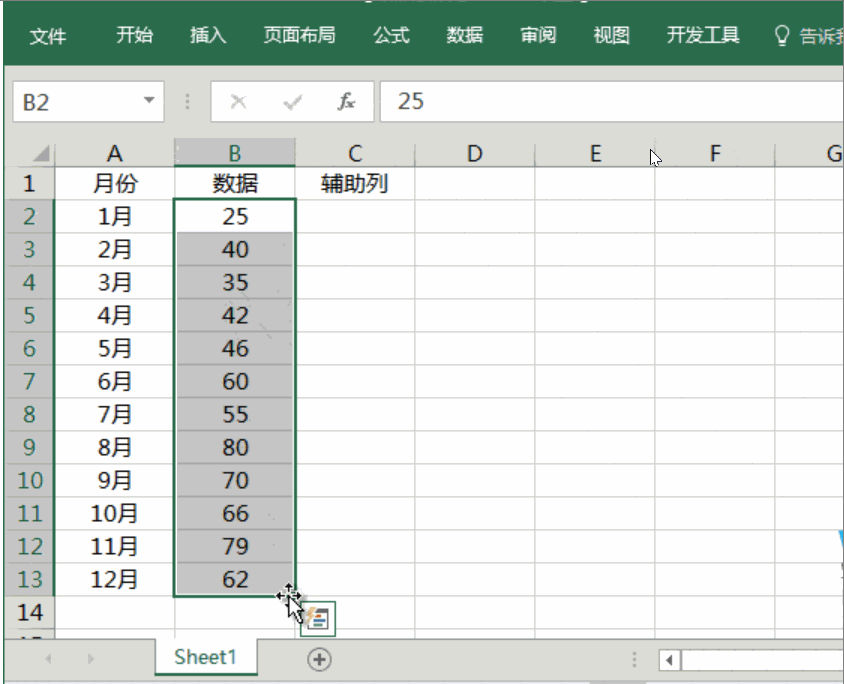The image size is (844, 684).
Task: Select column C header
Action: tap(355, 153)
